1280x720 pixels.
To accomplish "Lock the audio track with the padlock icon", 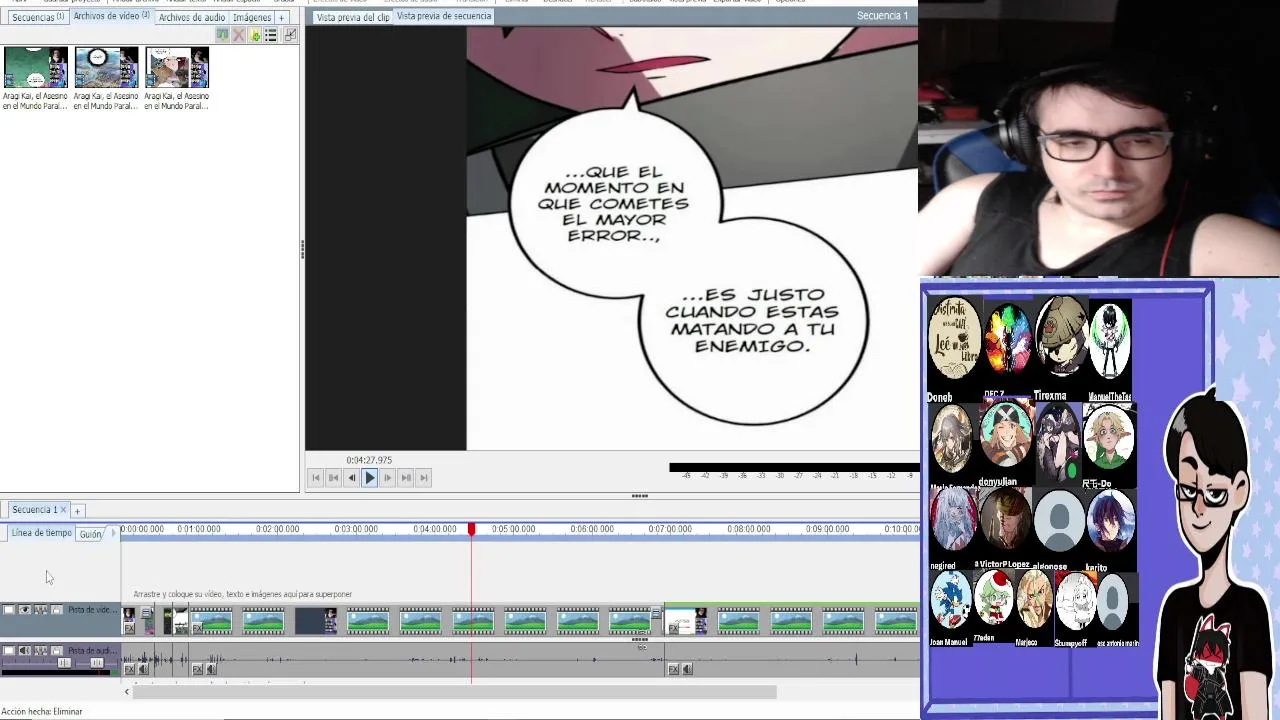I will 57,651.
